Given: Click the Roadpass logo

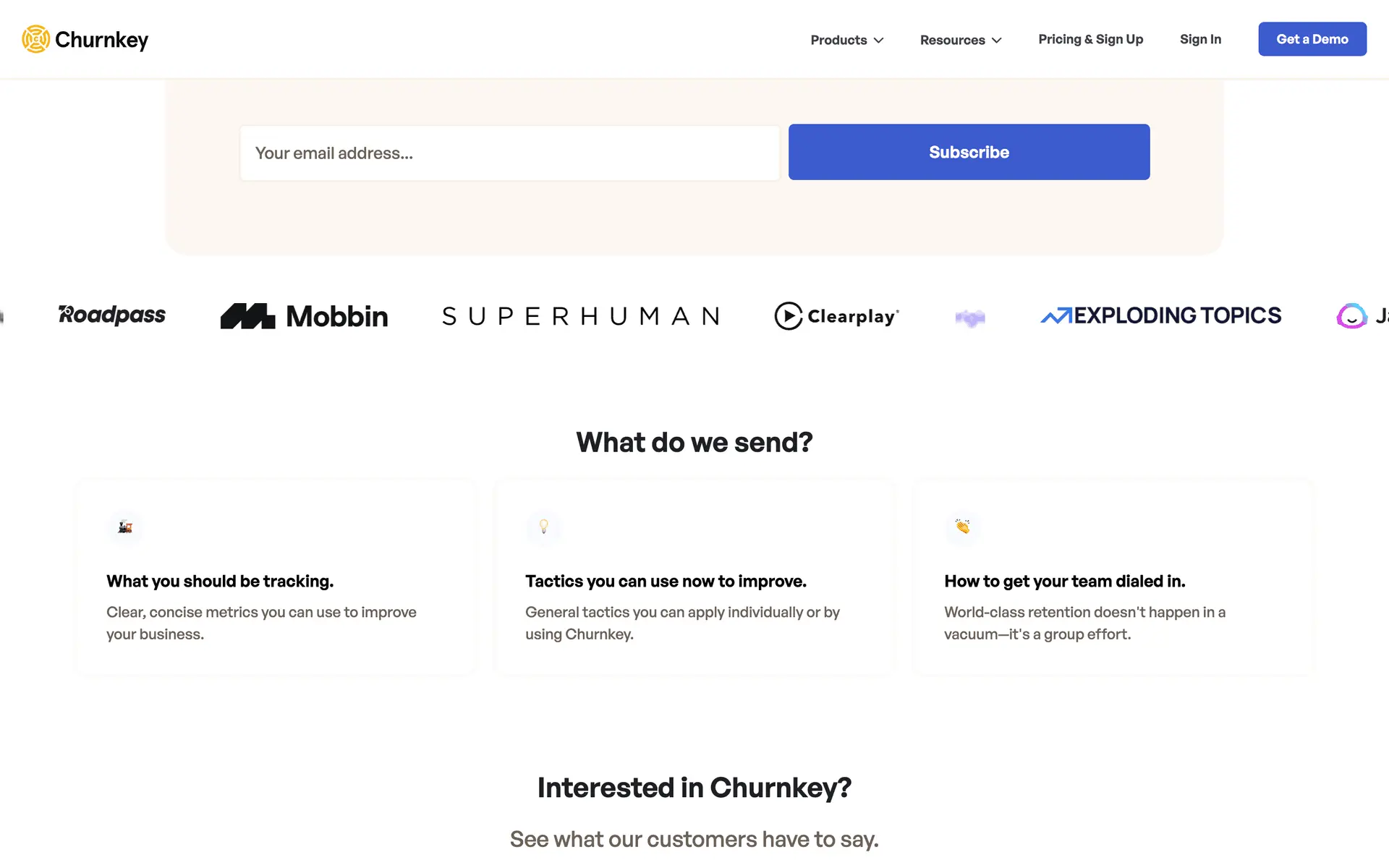Looking at the screenshot, I should (x=112, y=315).
